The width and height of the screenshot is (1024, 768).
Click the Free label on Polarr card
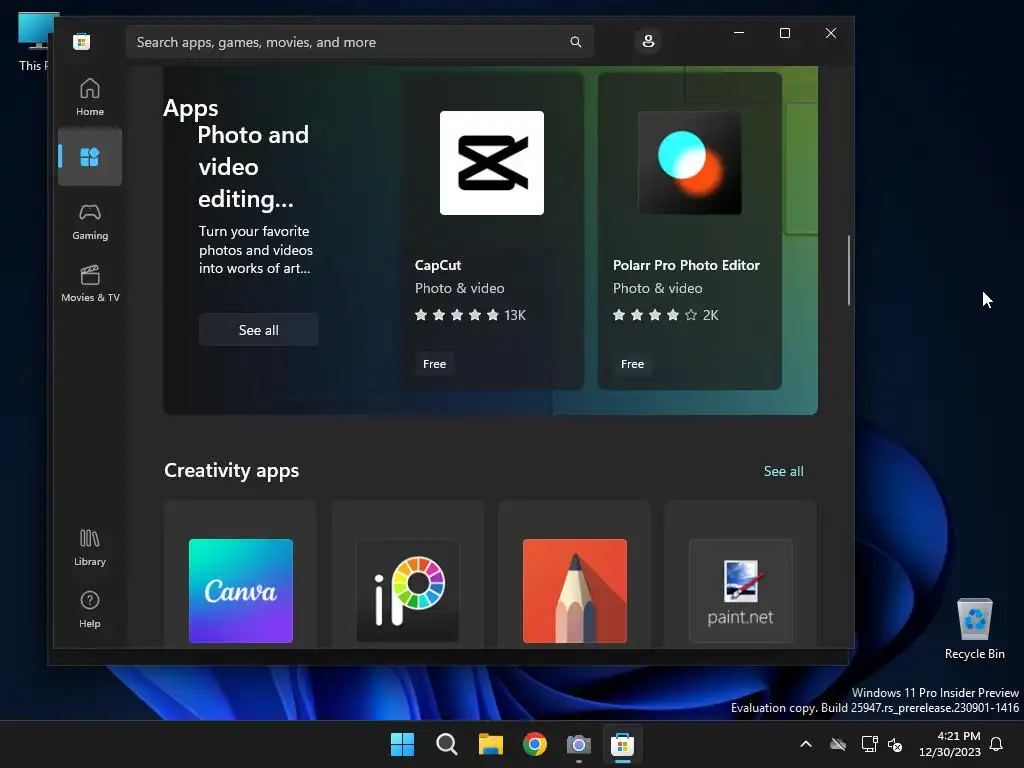tap(632, 364)
